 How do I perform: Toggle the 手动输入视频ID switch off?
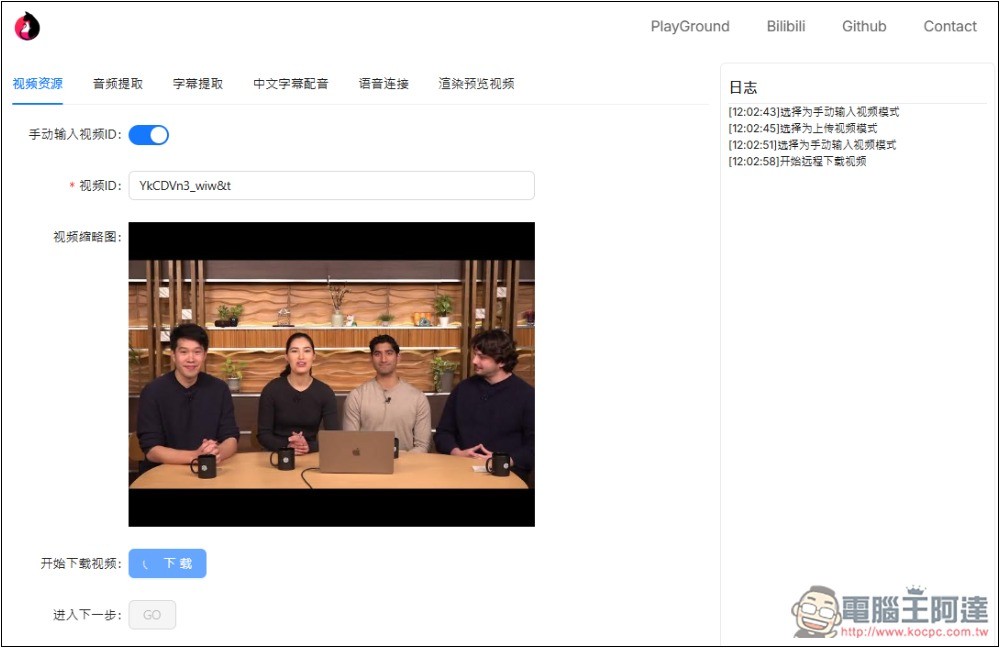(149, 135)
